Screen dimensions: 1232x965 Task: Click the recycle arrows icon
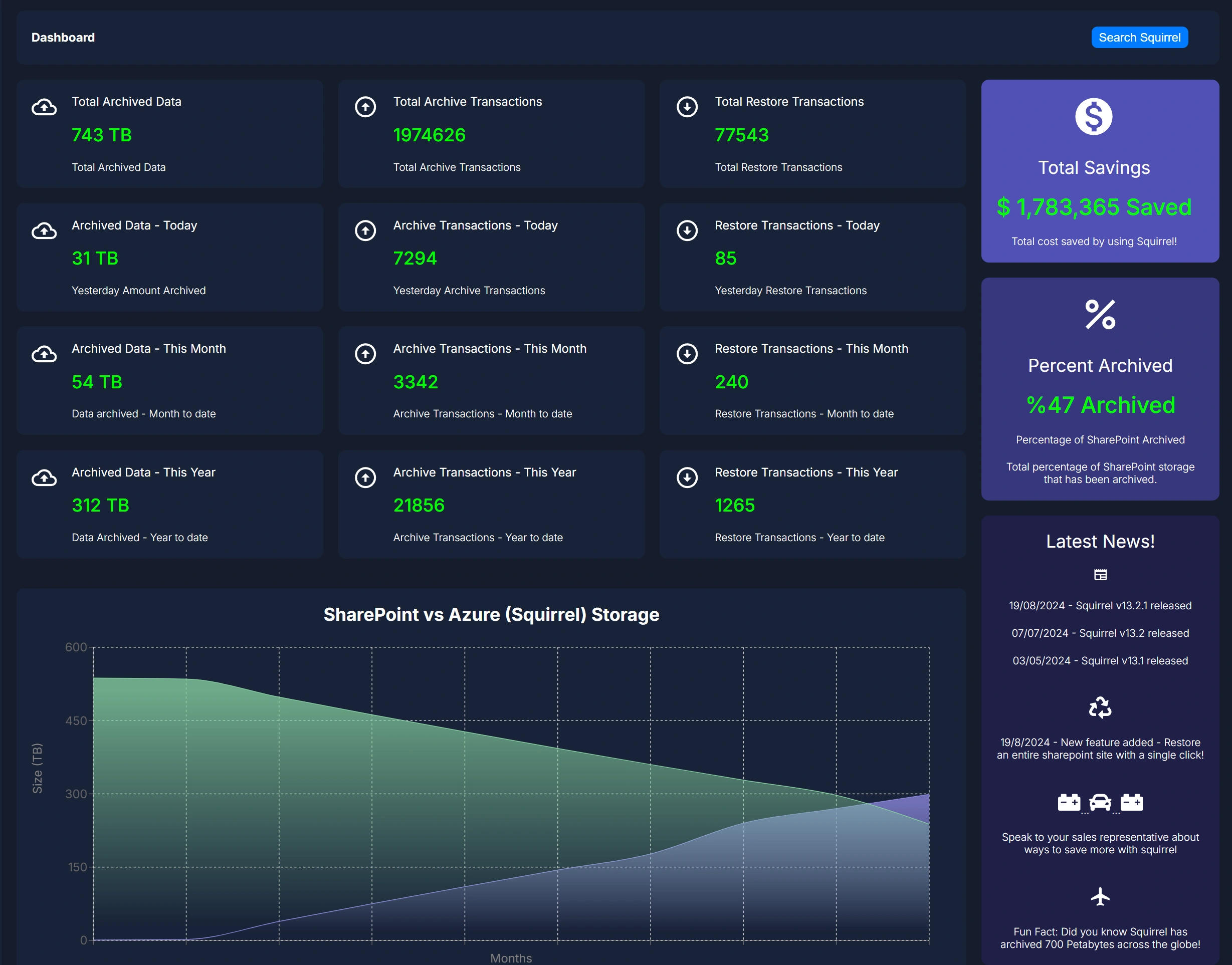click(1100, 707)
